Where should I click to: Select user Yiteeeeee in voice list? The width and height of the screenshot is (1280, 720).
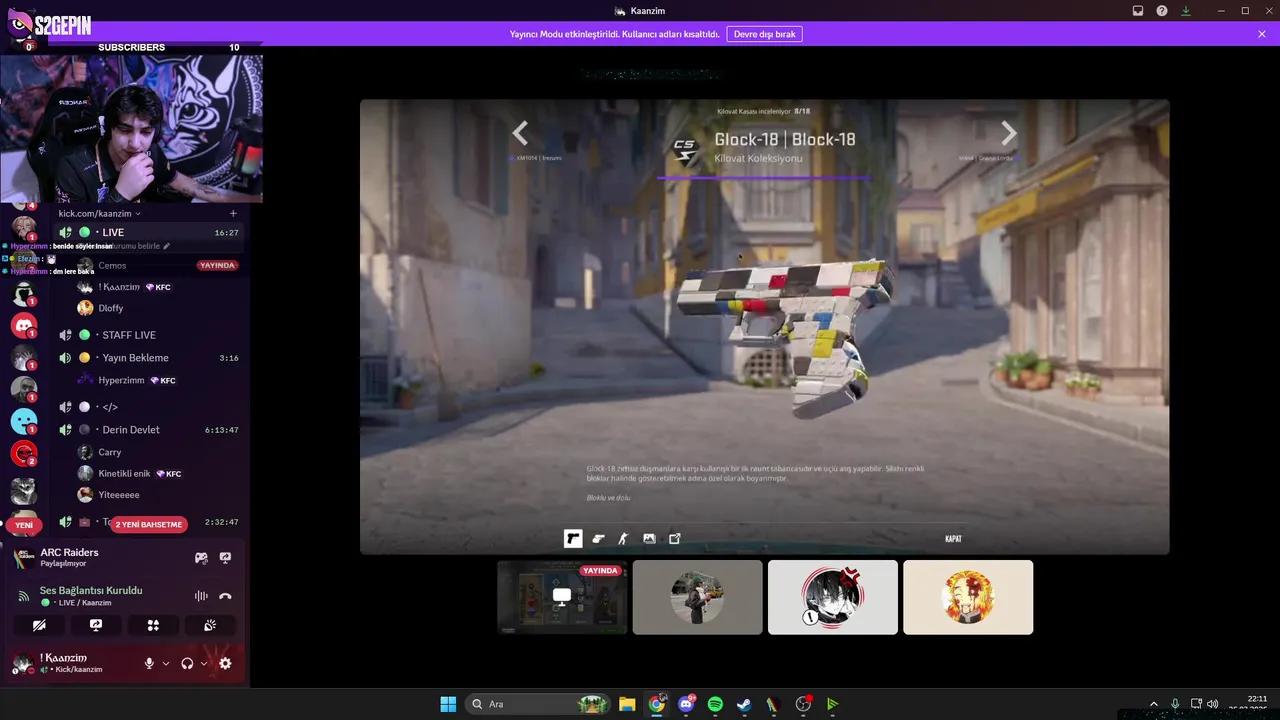pyautogui.click(x=158, y=495)
